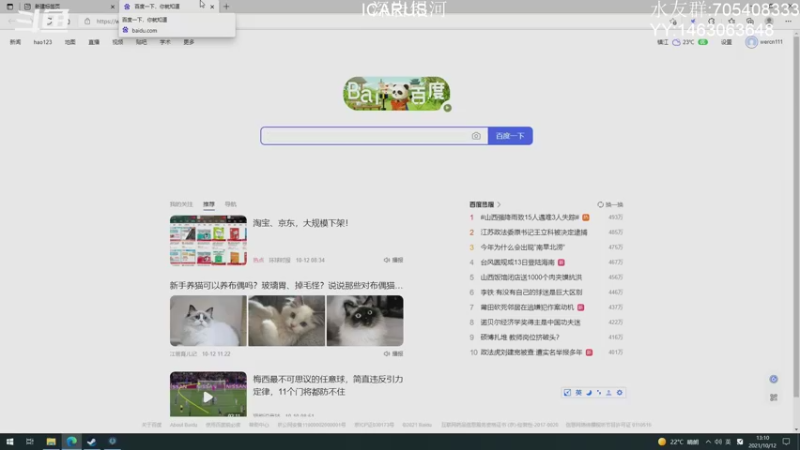The width and height of the screenshot is (800, 450).
Task: Click the Baidu panda doodle logo
Action: pyautogui.click(x=396, y=94)
